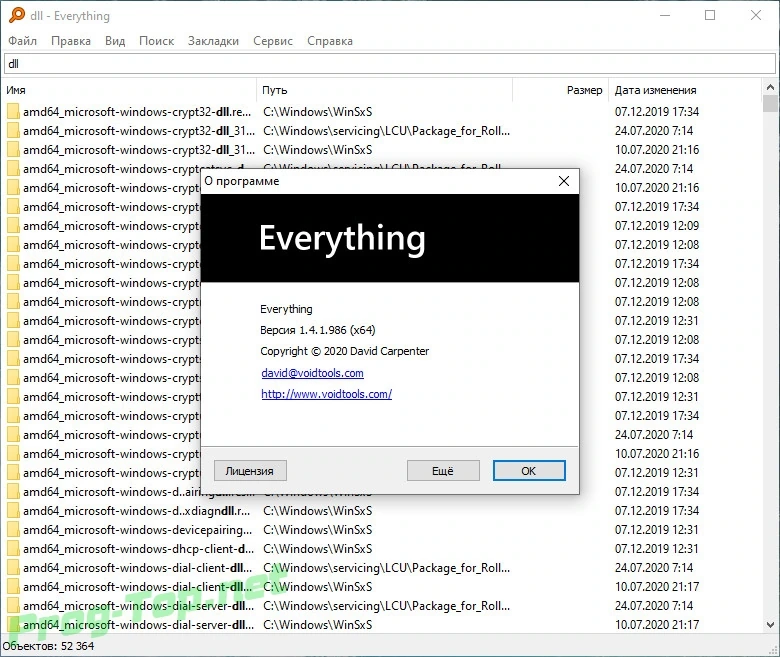Sort by Дата изменения column header
Screen dimensions: 780x657
(x=684, y=90)
